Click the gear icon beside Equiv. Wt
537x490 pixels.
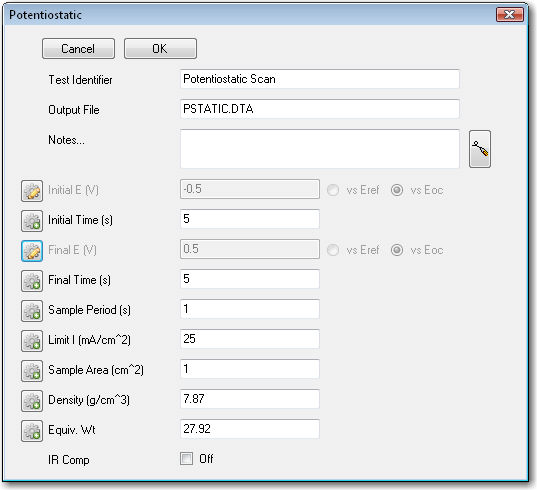[32, 431]
